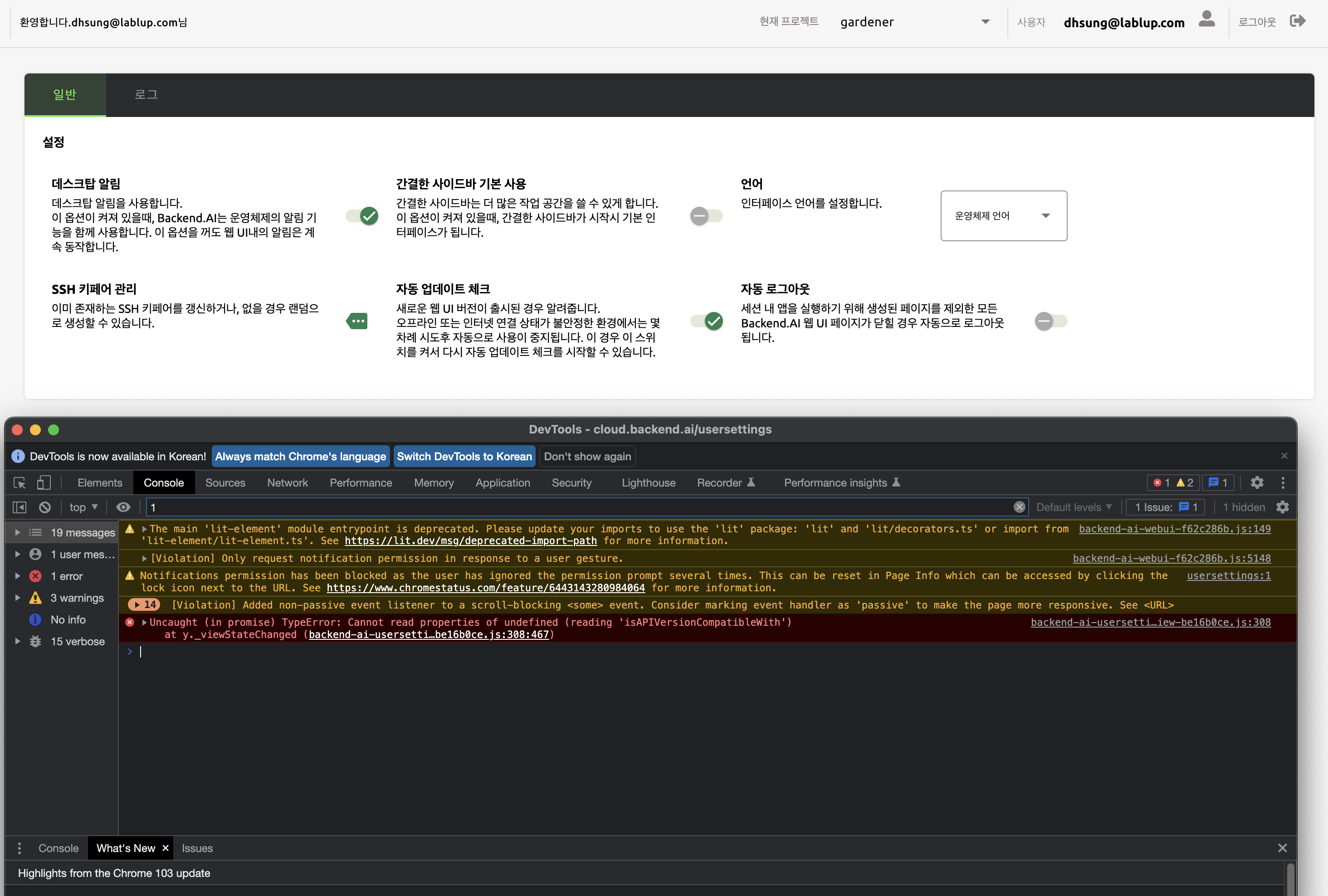Click the live expression eye icon
The image size is (1328, 896).
coord(123,507)
